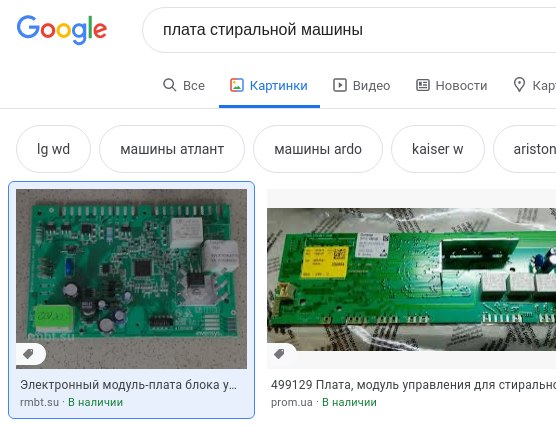Click the map pin icon for Карты
The height and width of the screenshot is (426, 556).
click(519, 85)
